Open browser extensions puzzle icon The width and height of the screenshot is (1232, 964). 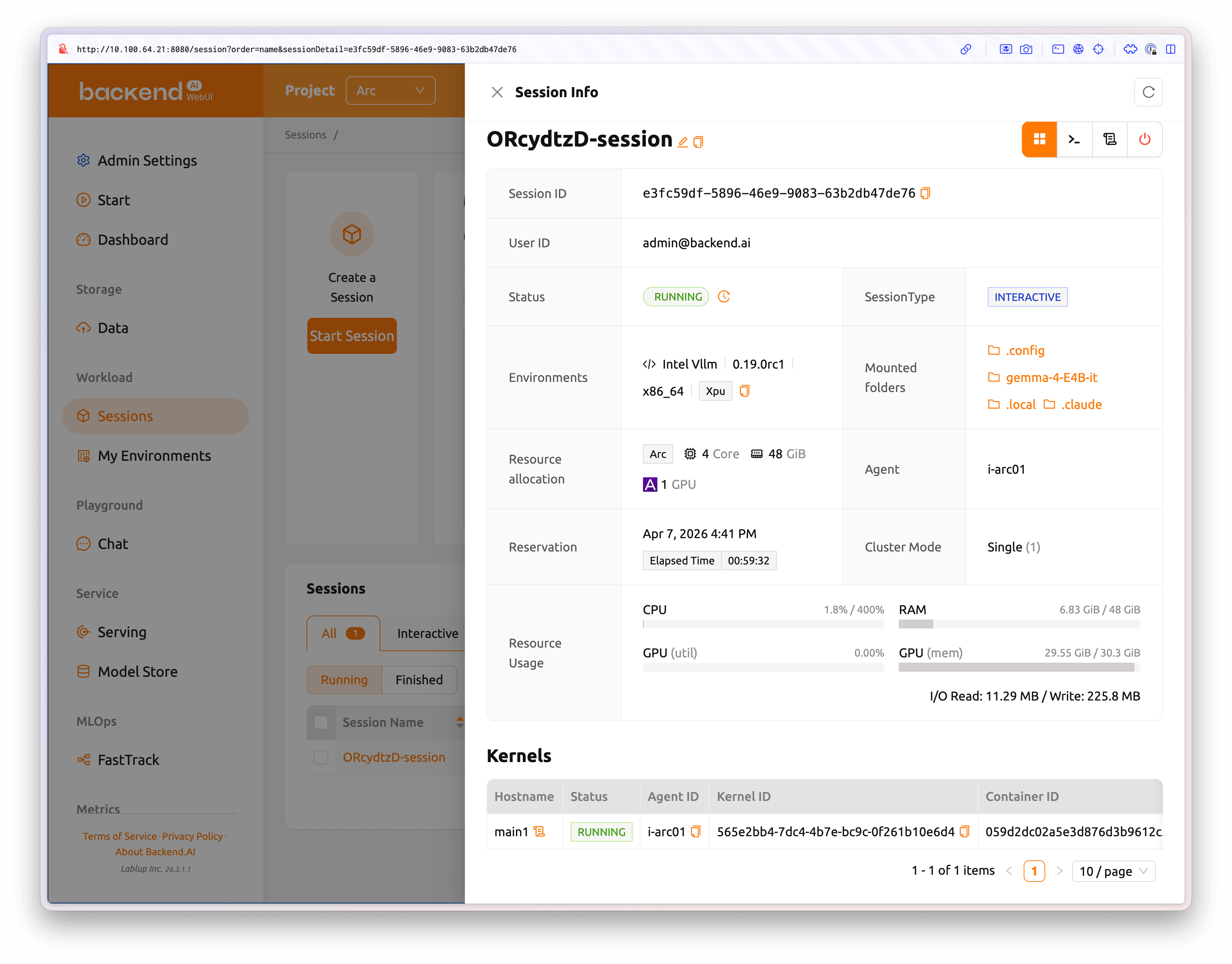(x=1130, y=49)
